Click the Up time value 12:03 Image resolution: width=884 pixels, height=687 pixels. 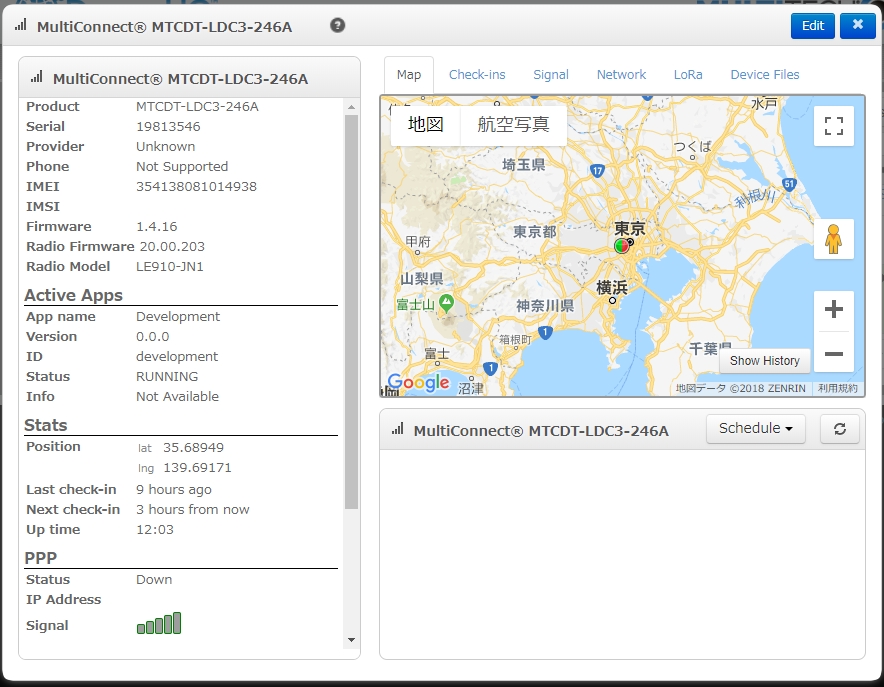coord(155,530)
